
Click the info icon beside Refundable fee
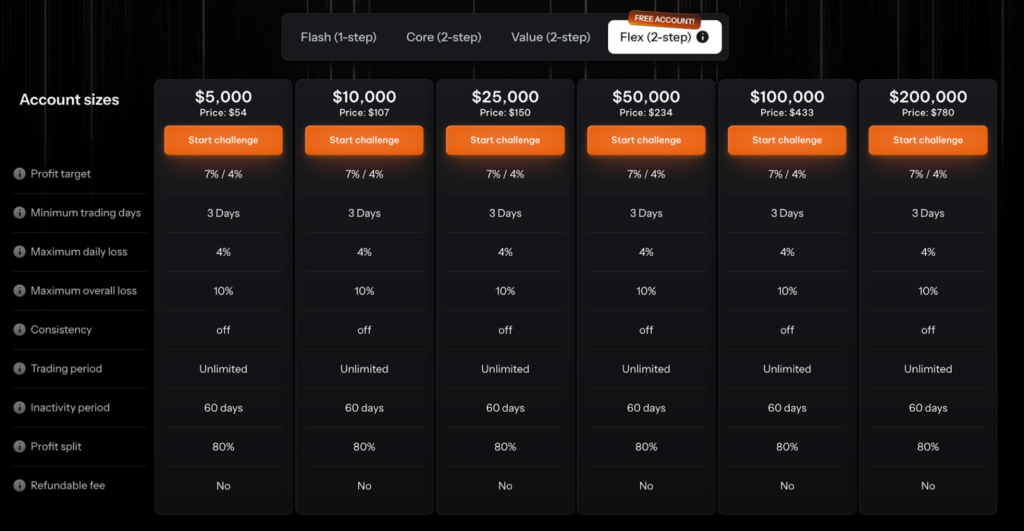coord(19,486)
